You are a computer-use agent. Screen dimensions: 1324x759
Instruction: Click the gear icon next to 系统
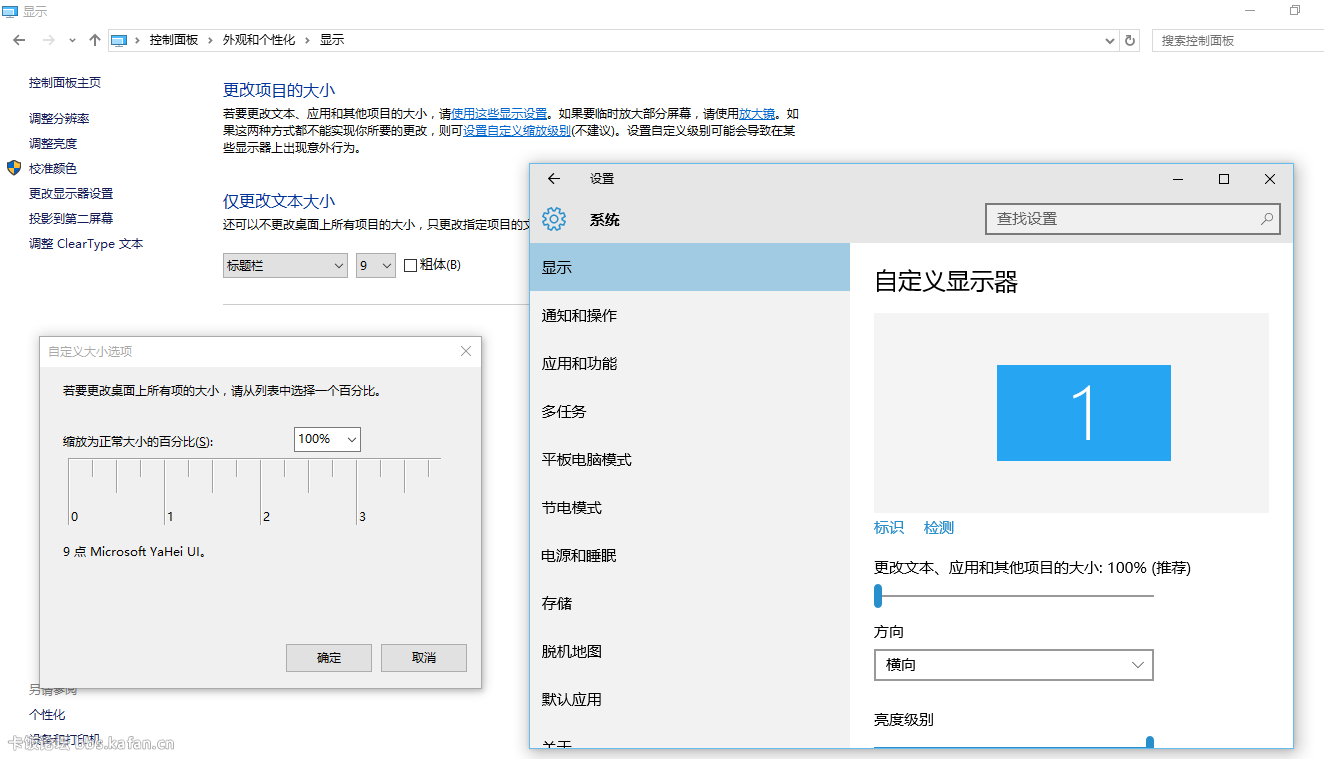coord(554,219)
